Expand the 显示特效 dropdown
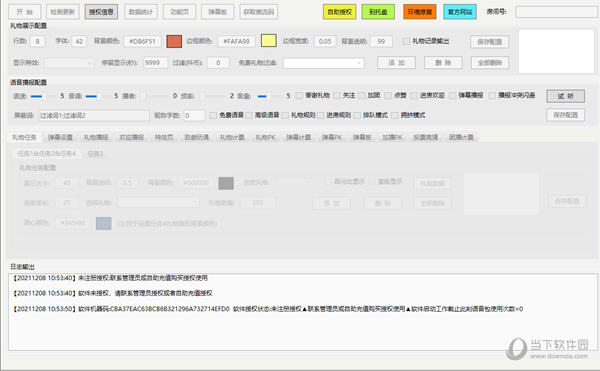This screenshot has height=371, width=600. [x=69, y=63]
